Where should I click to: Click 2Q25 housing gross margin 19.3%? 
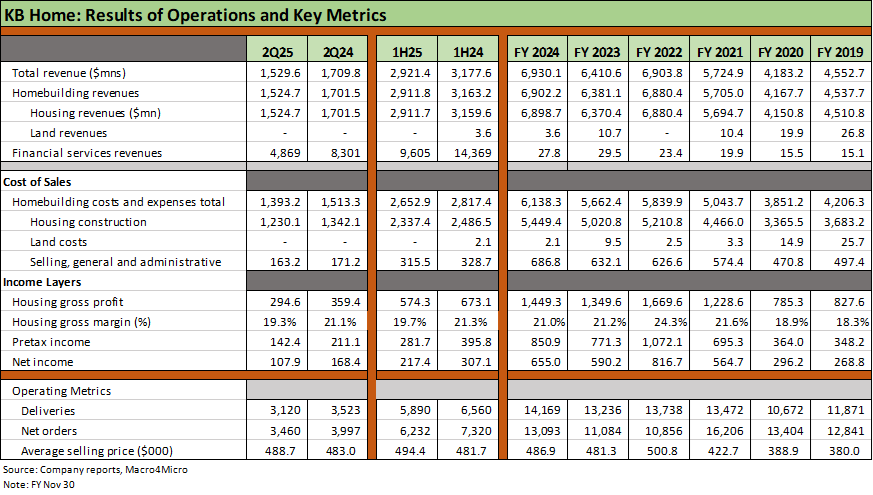point(279,322)
